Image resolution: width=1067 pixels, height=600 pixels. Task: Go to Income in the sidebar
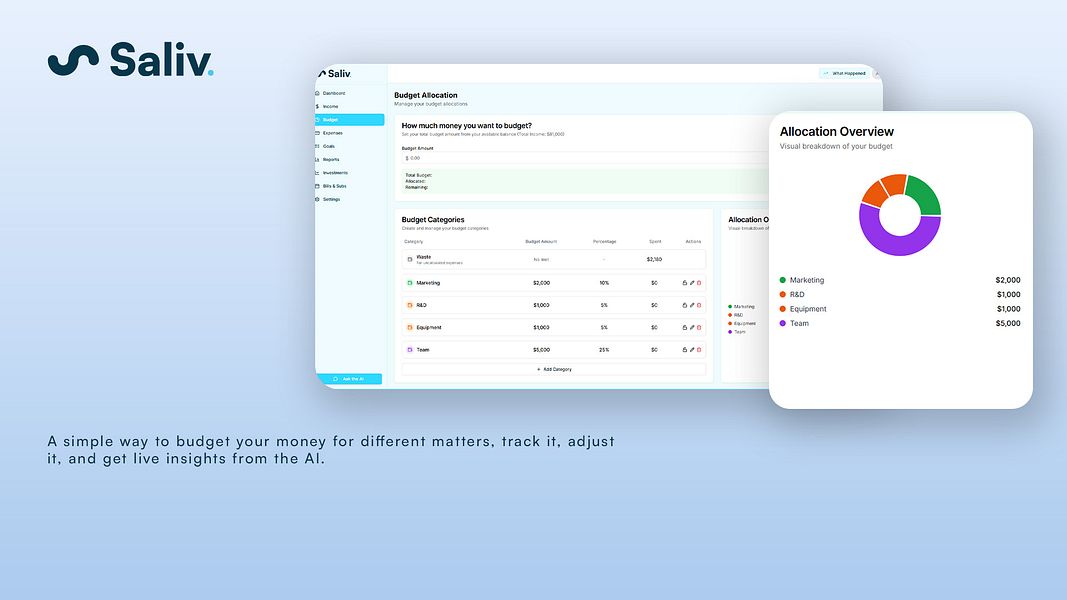(327, 107)
